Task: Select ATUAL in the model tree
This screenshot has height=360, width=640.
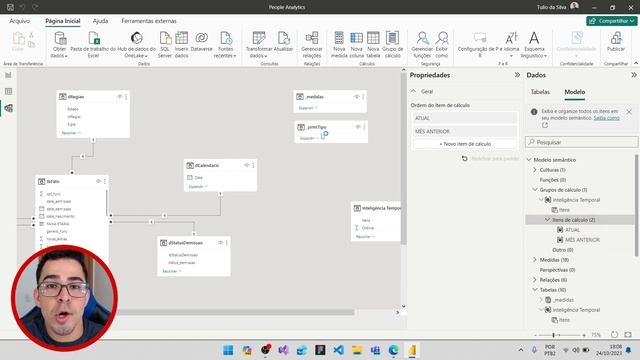Action: (572, 230)
